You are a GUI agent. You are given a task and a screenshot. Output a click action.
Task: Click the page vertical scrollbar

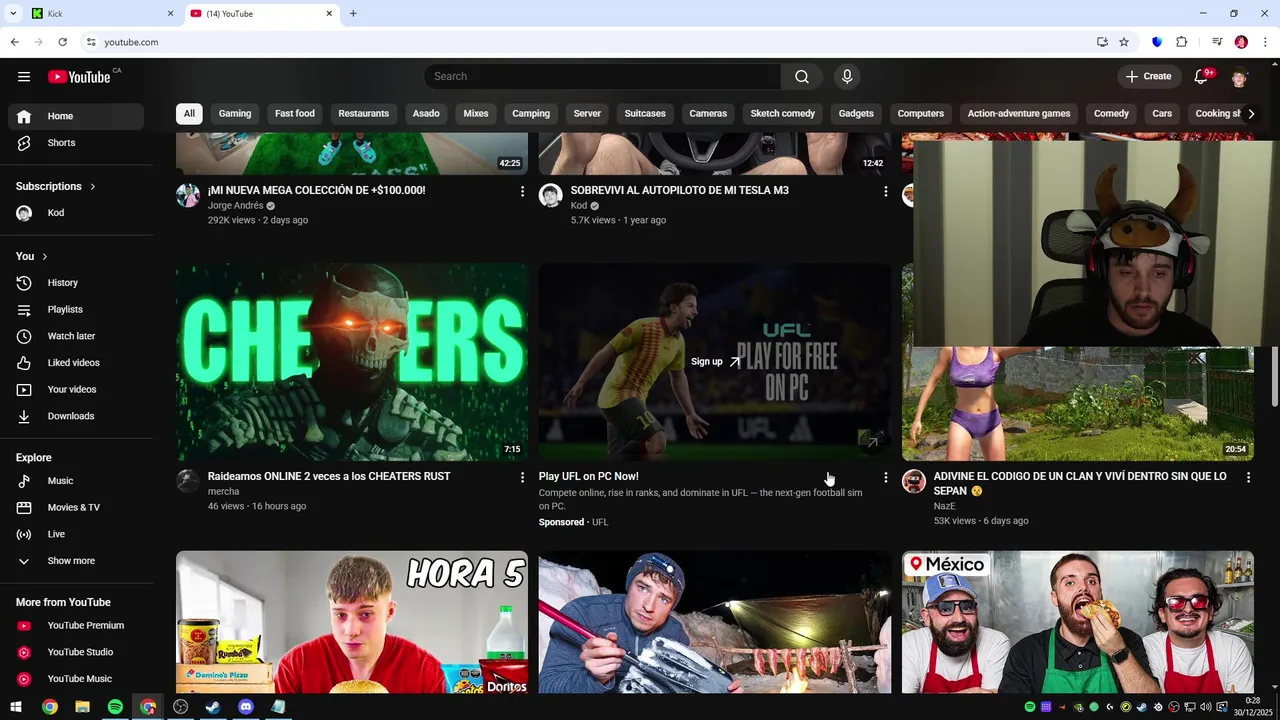pyautogui.click(x=1275, y=376)
